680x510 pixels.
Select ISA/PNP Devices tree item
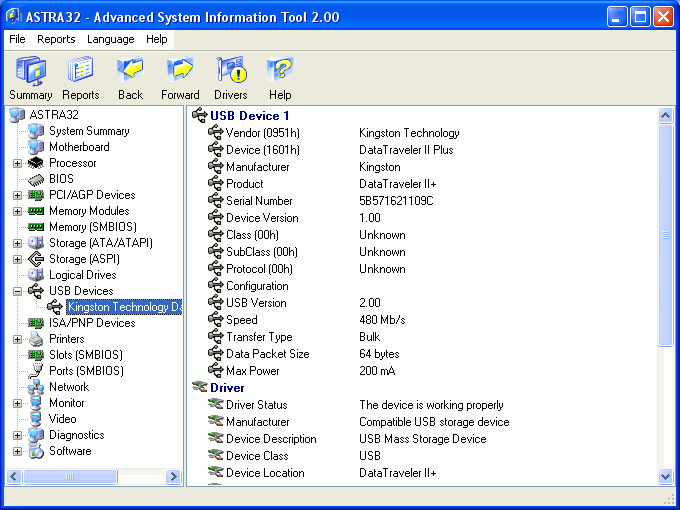click(92, 323)
